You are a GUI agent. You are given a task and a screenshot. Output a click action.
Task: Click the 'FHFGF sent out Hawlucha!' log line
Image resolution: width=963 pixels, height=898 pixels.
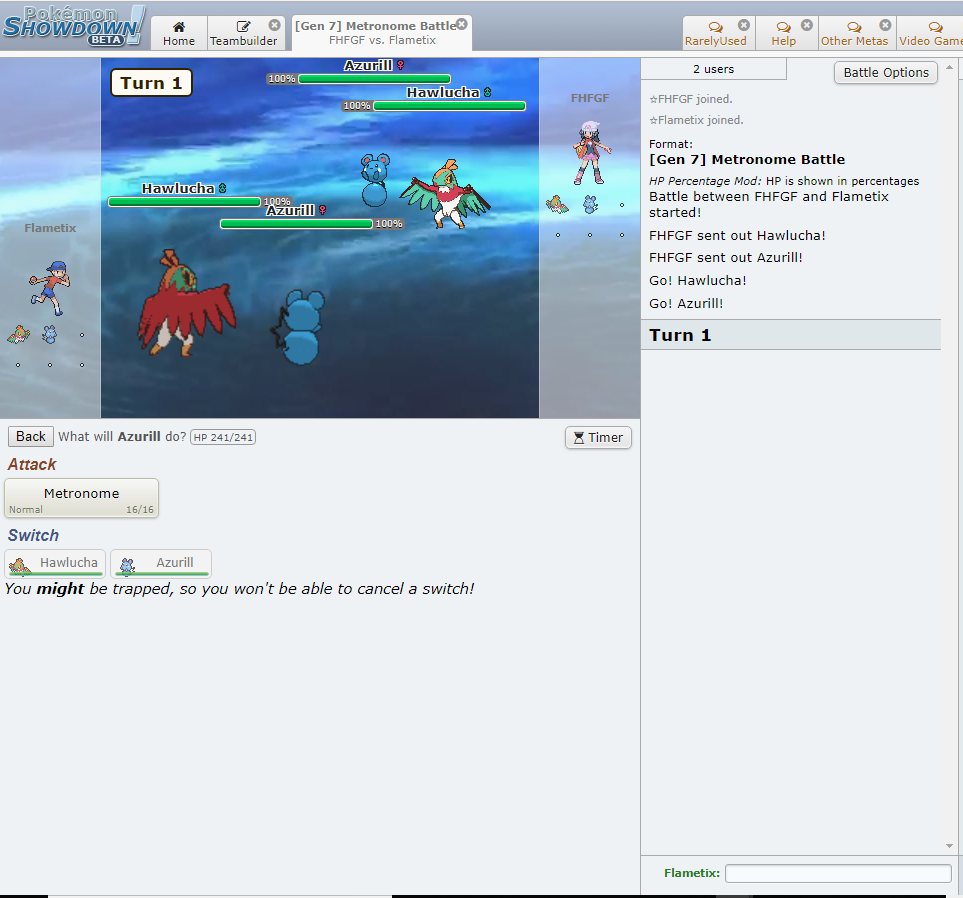point(737,235)
